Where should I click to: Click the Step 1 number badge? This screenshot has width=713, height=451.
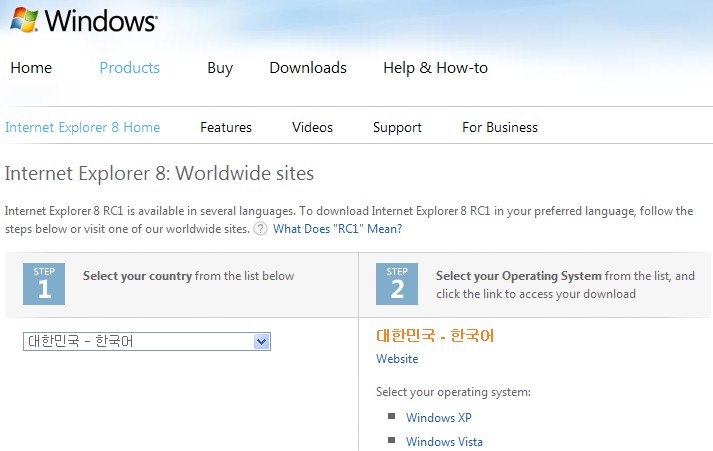point(44,284)
